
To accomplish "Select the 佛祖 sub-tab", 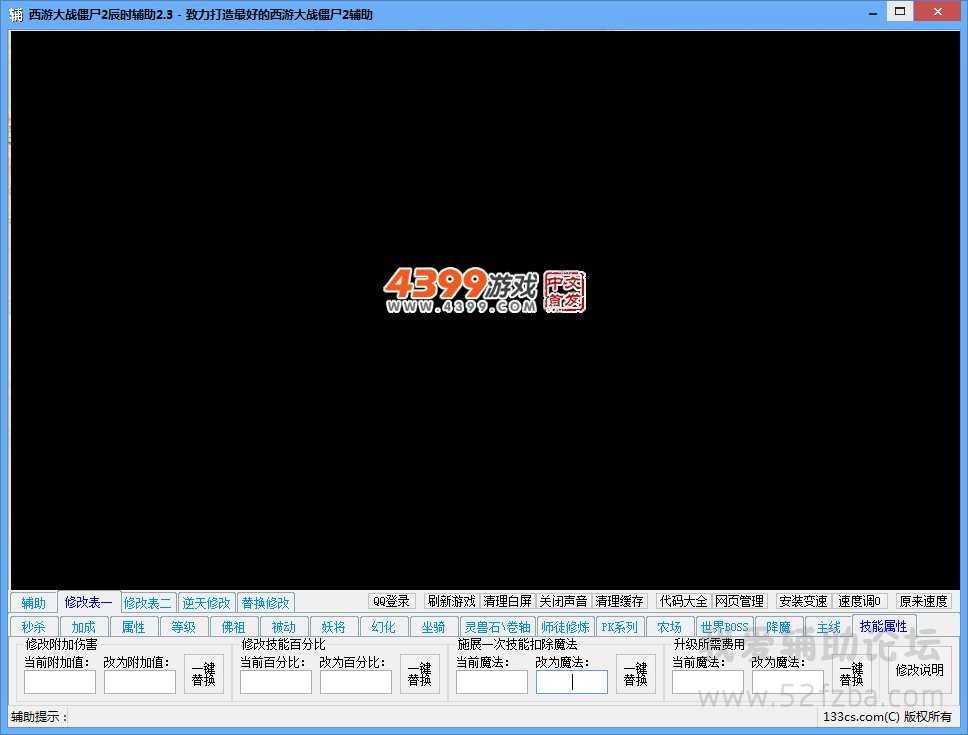I will coord(233,627).
